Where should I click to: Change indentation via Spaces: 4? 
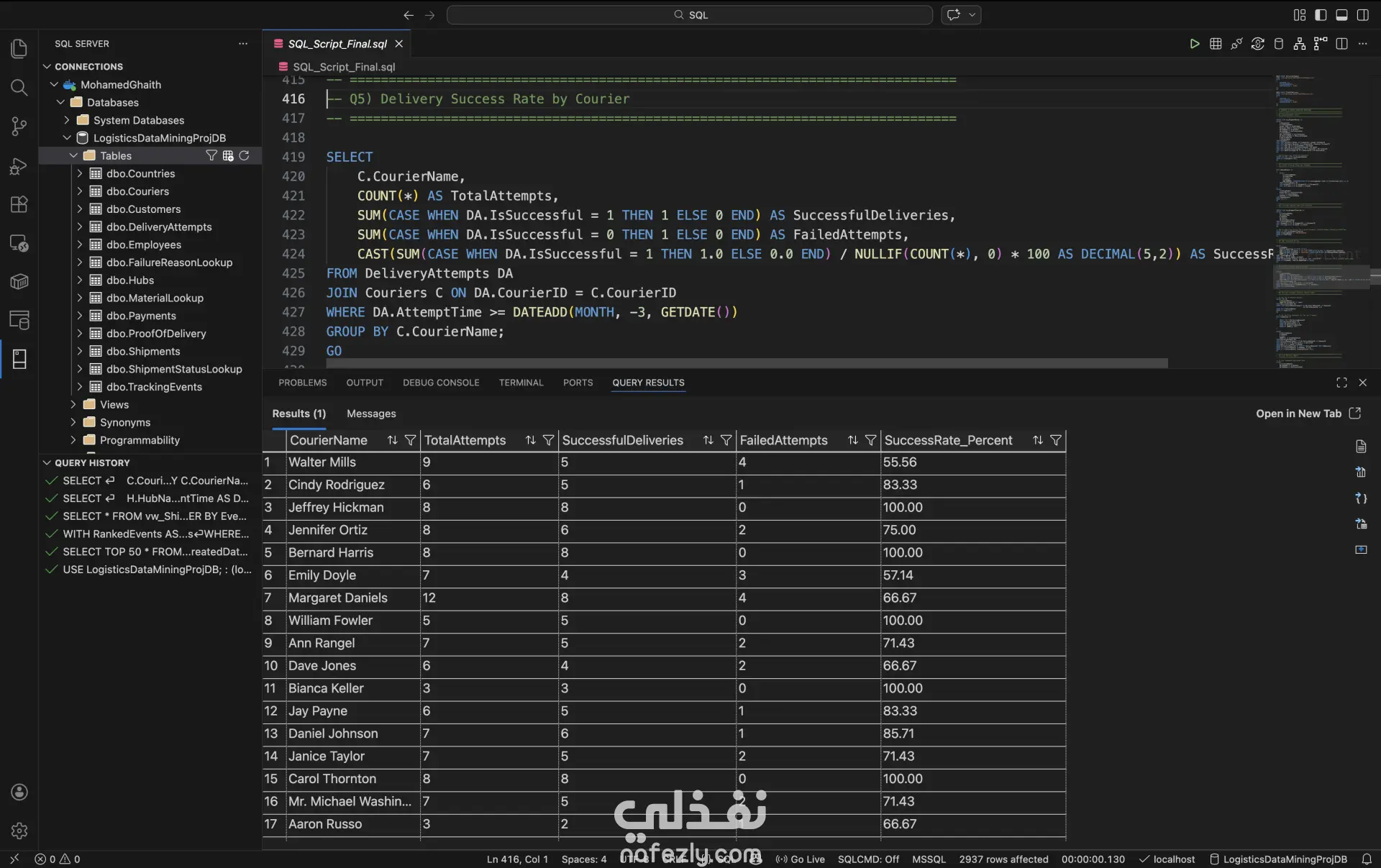[x=584, y=859]
